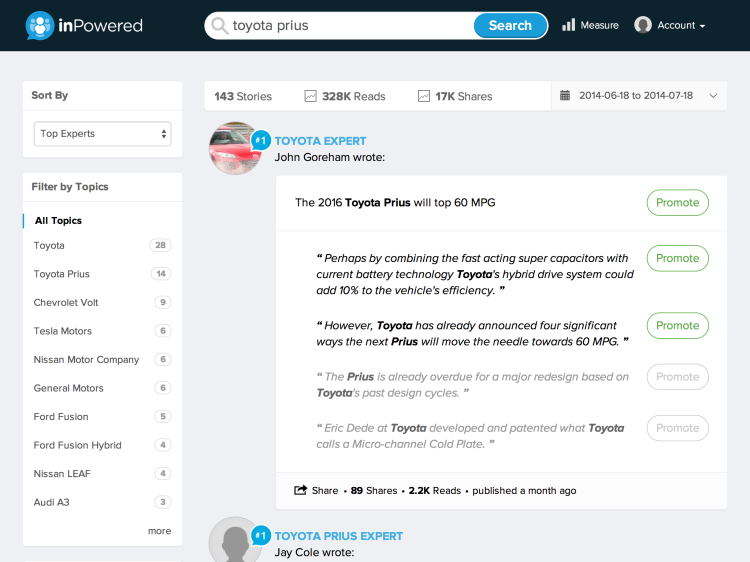Open John Goreham's red car avatar
This screenshot has height=562, width=750.
tap(234, 148)
